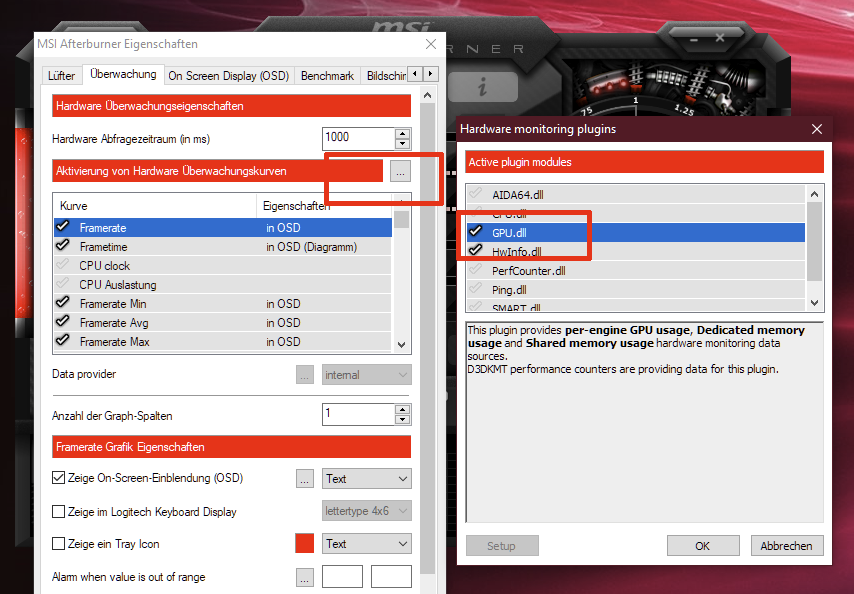Decrease Anzahl der Graph-Spalten value
This screenshot has width=854, height=594.
coord(402,420)
